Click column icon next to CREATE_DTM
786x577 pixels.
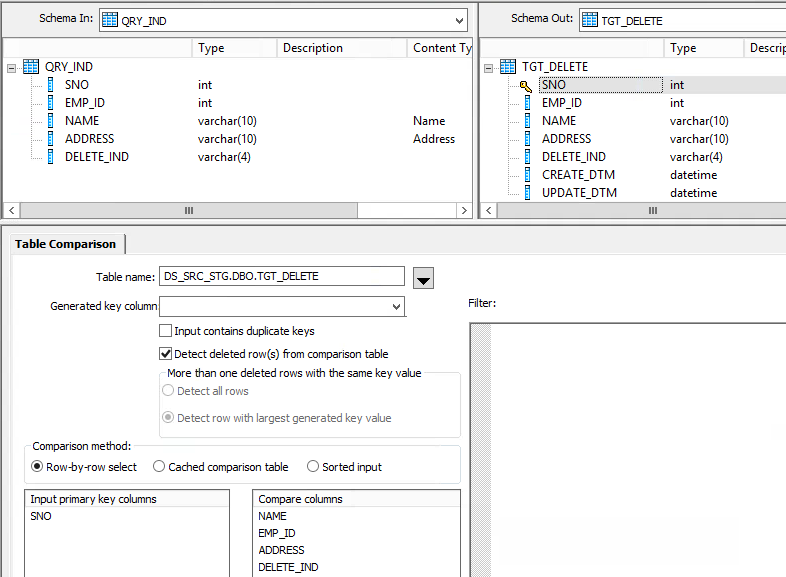click(x=527, y=175)
